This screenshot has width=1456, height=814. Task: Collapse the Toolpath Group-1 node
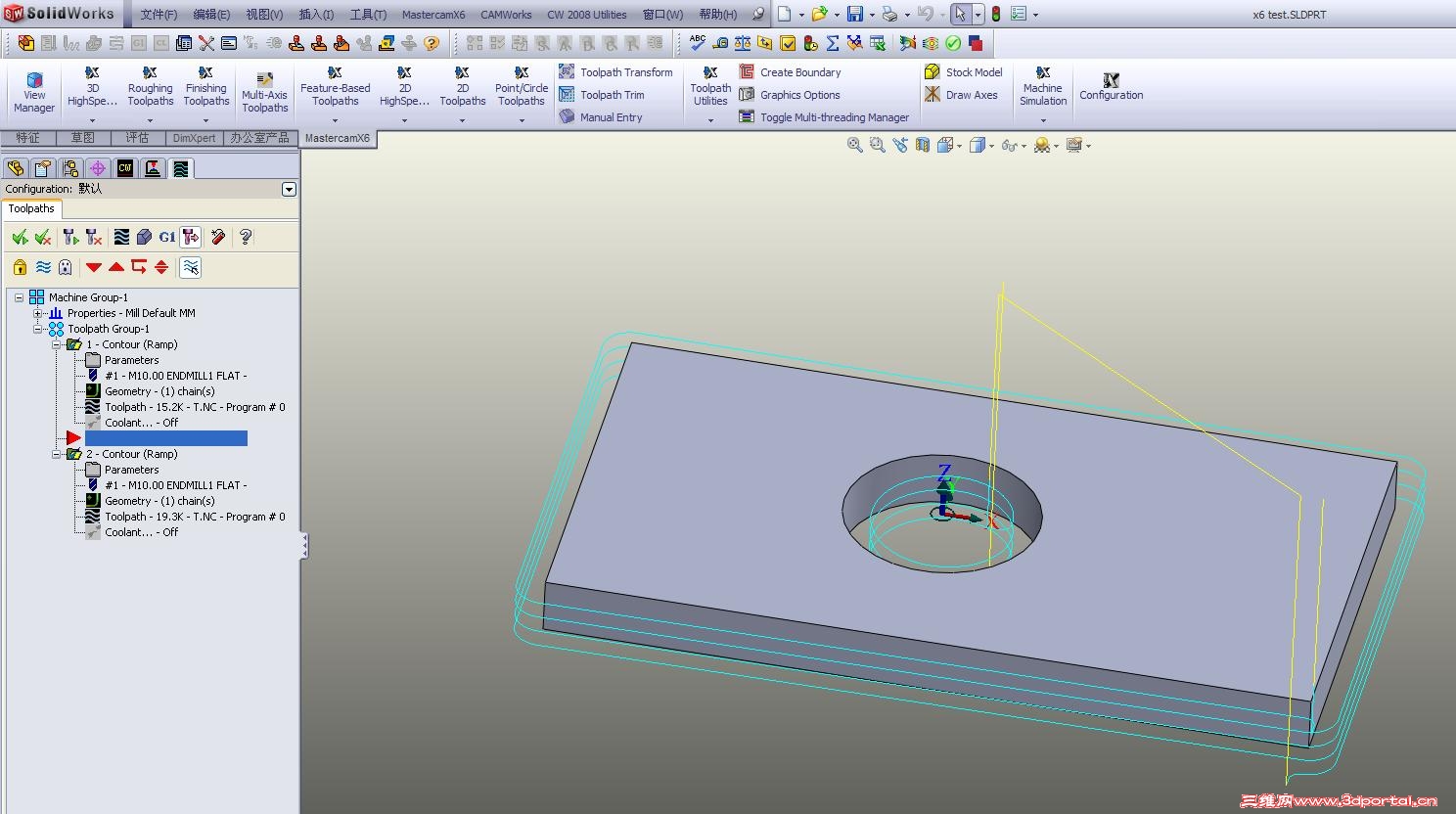click(x=38, y=329)
